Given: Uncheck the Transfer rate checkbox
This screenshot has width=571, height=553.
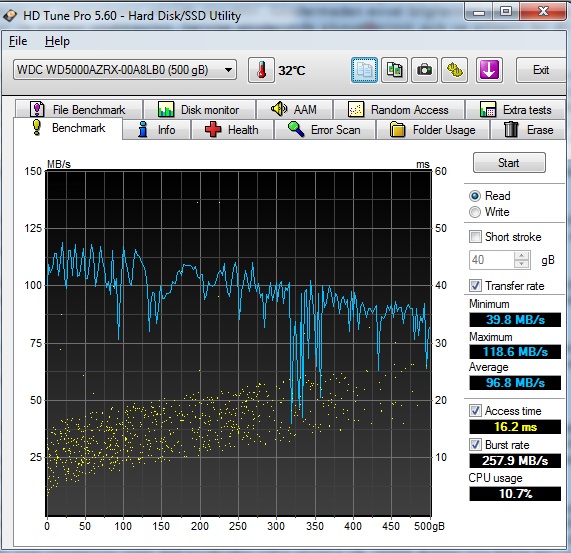Looking at the screenshot, I should point(475,286).
